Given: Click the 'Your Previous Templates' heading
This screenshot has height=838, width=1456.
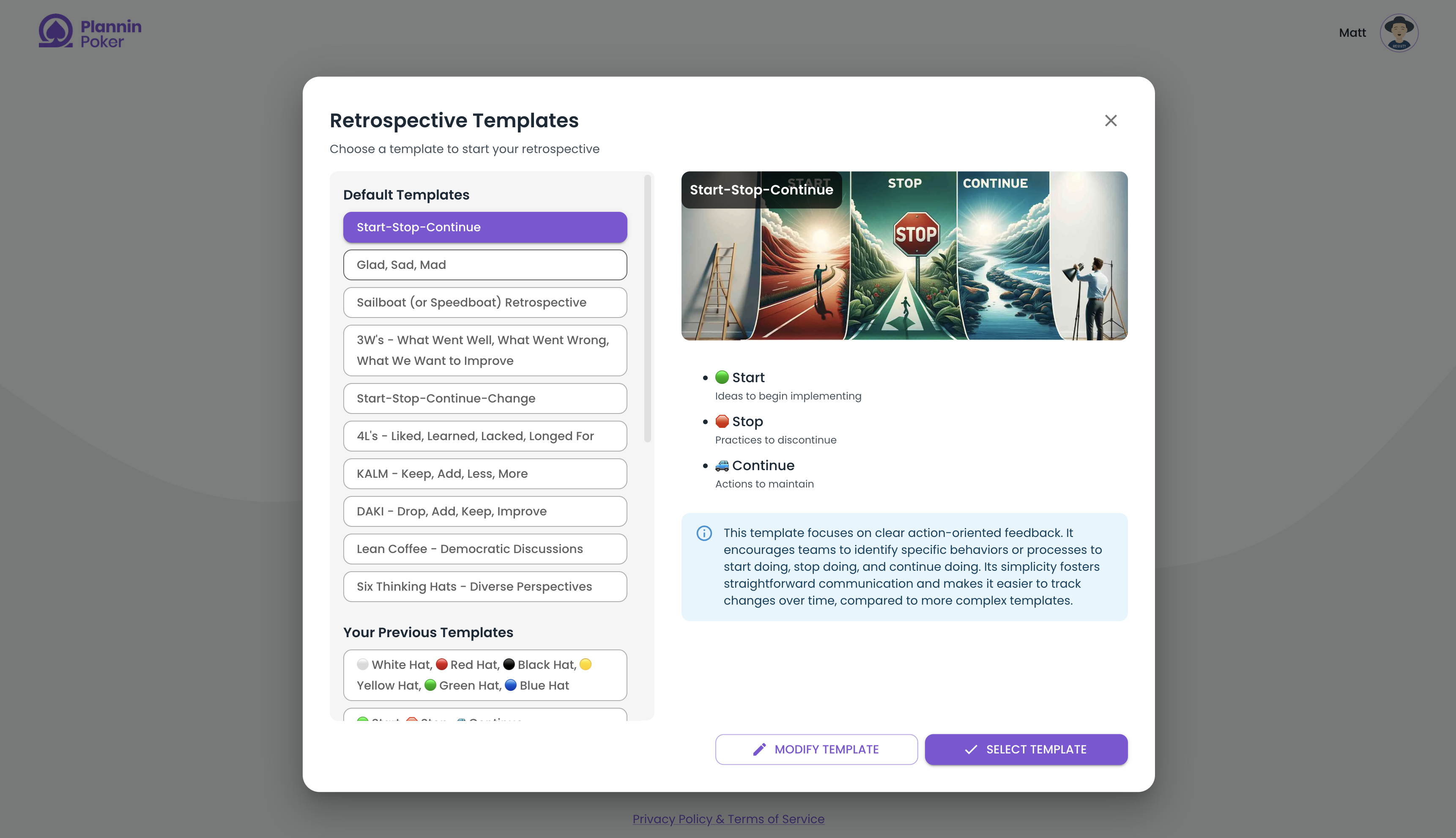Looking at the screenshot, I should pos(428,633).
